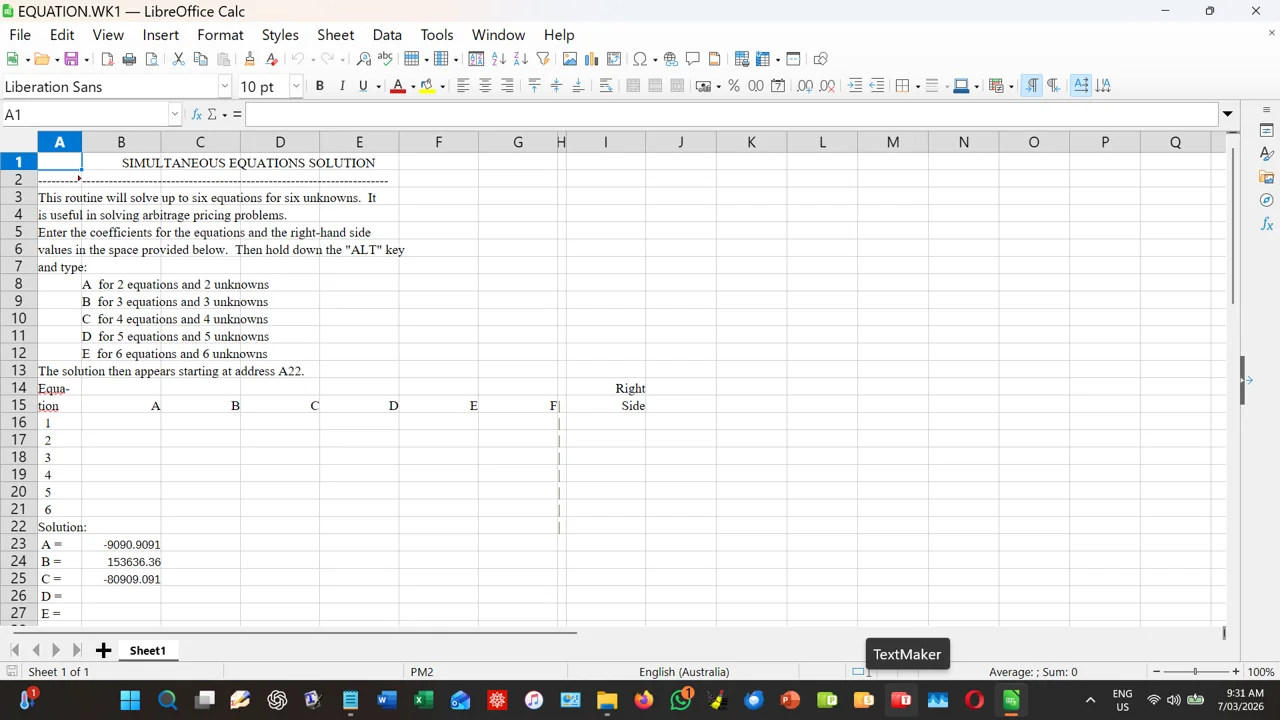Open the Format menu
Screen dimensions: 1280x720
coord(220,34)
